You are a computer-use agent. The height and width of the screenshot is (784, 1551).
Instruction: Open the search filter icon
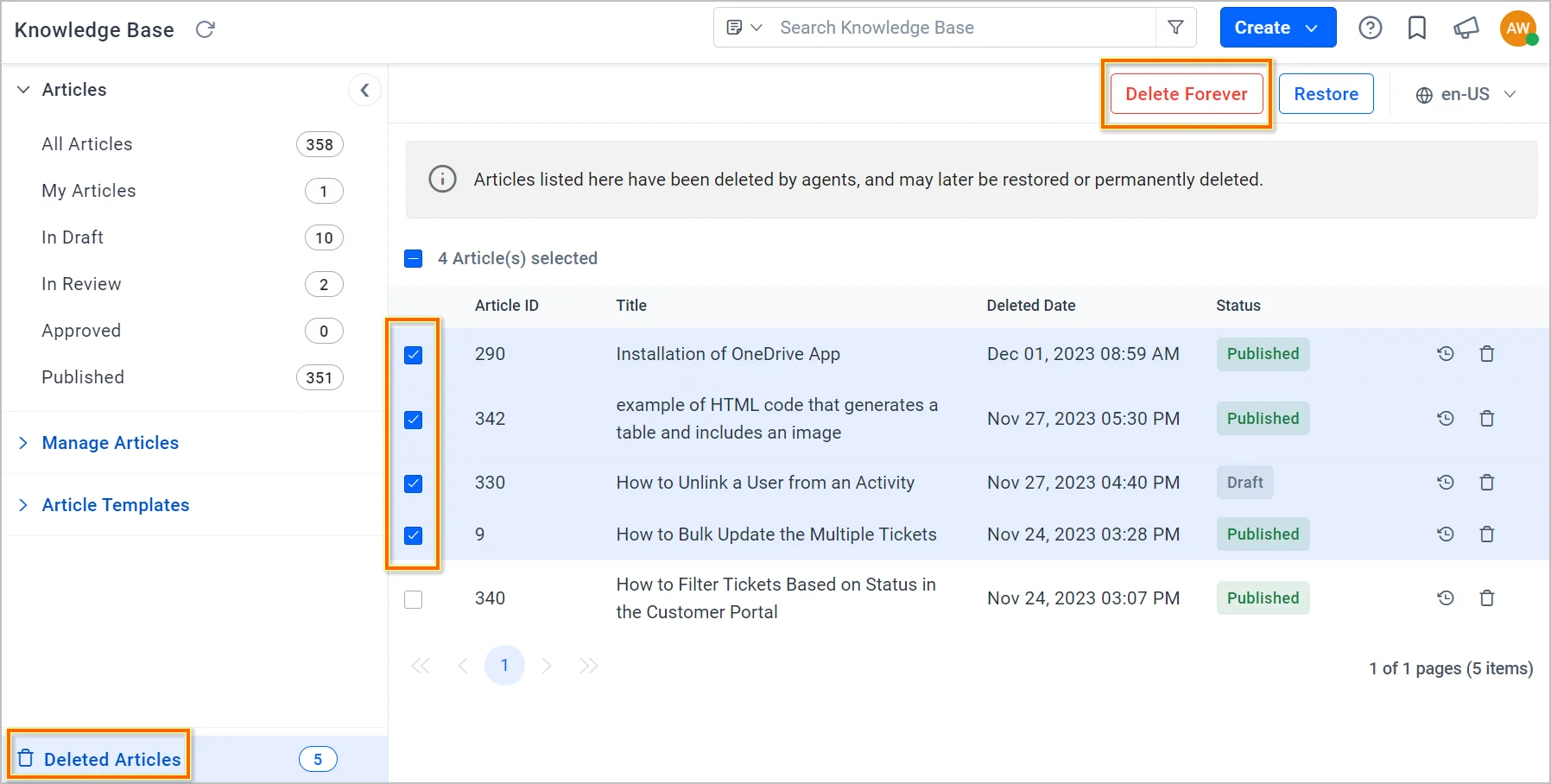(1175, 28)
